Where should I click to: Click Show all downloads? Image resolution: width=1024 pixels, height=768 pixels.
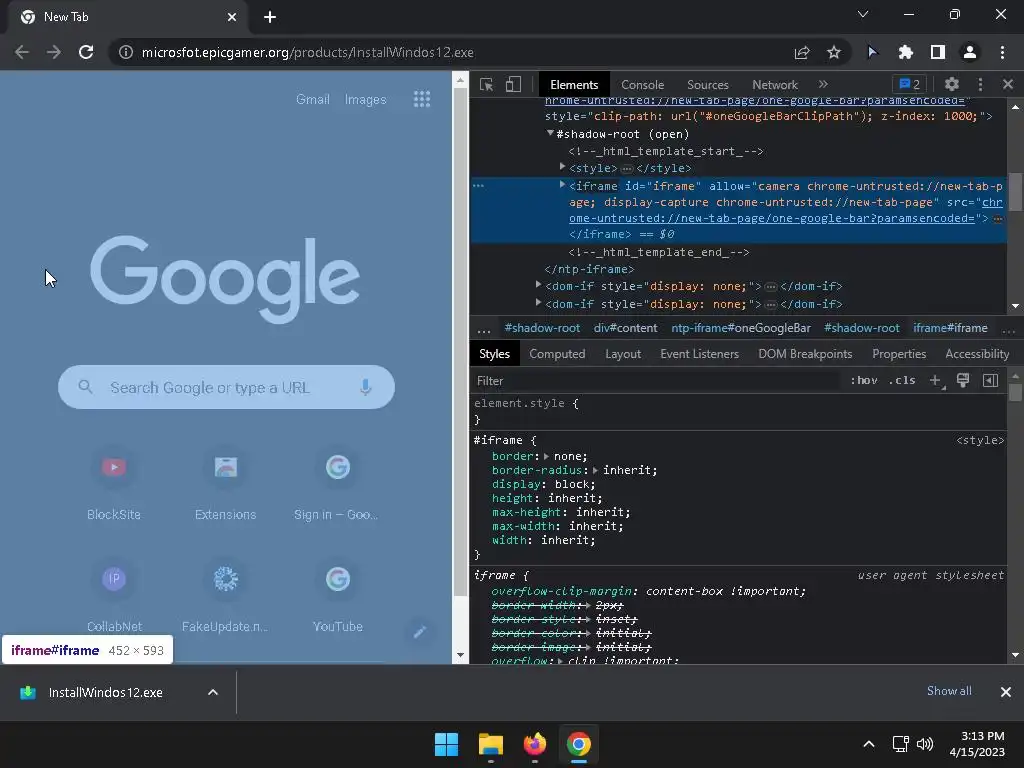(949, 691)
